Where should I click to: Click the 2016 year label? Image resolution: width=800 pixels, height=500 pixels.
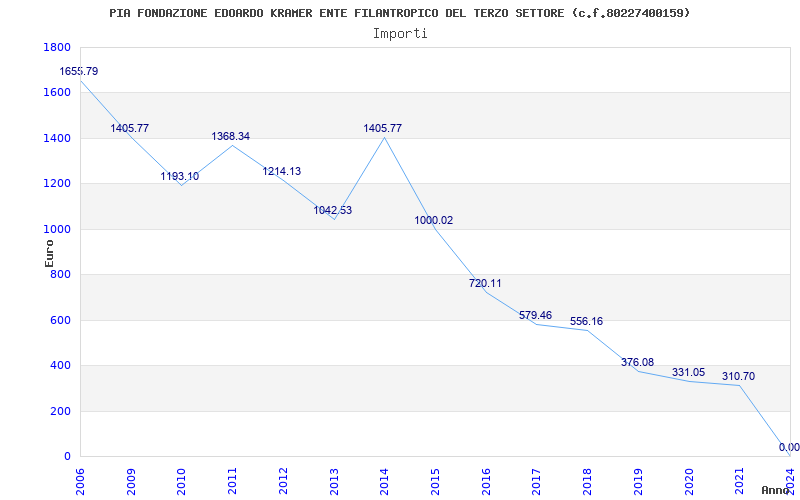pyautogui.click(x=486, y=482)
